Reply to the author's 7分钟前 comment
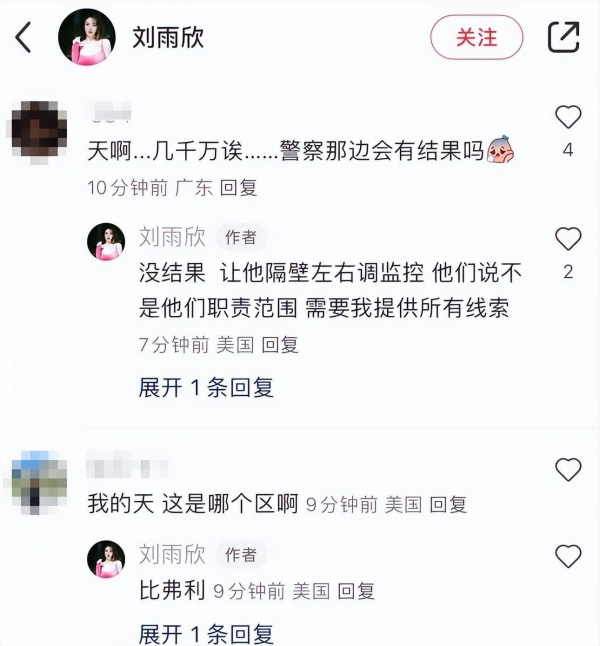 pos(280,344)
